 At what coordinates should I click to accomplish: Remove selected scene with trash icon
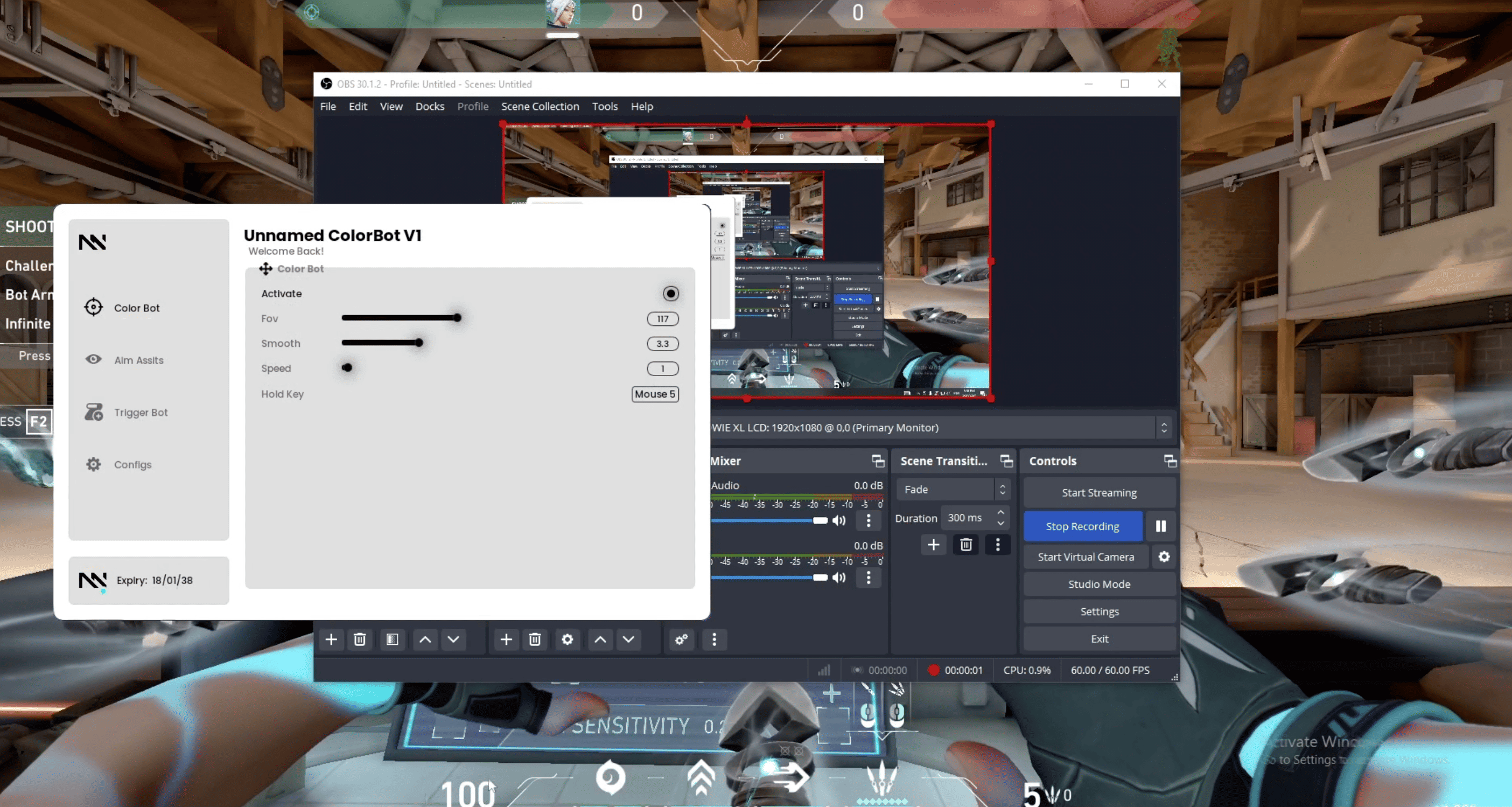click(360, 639)
